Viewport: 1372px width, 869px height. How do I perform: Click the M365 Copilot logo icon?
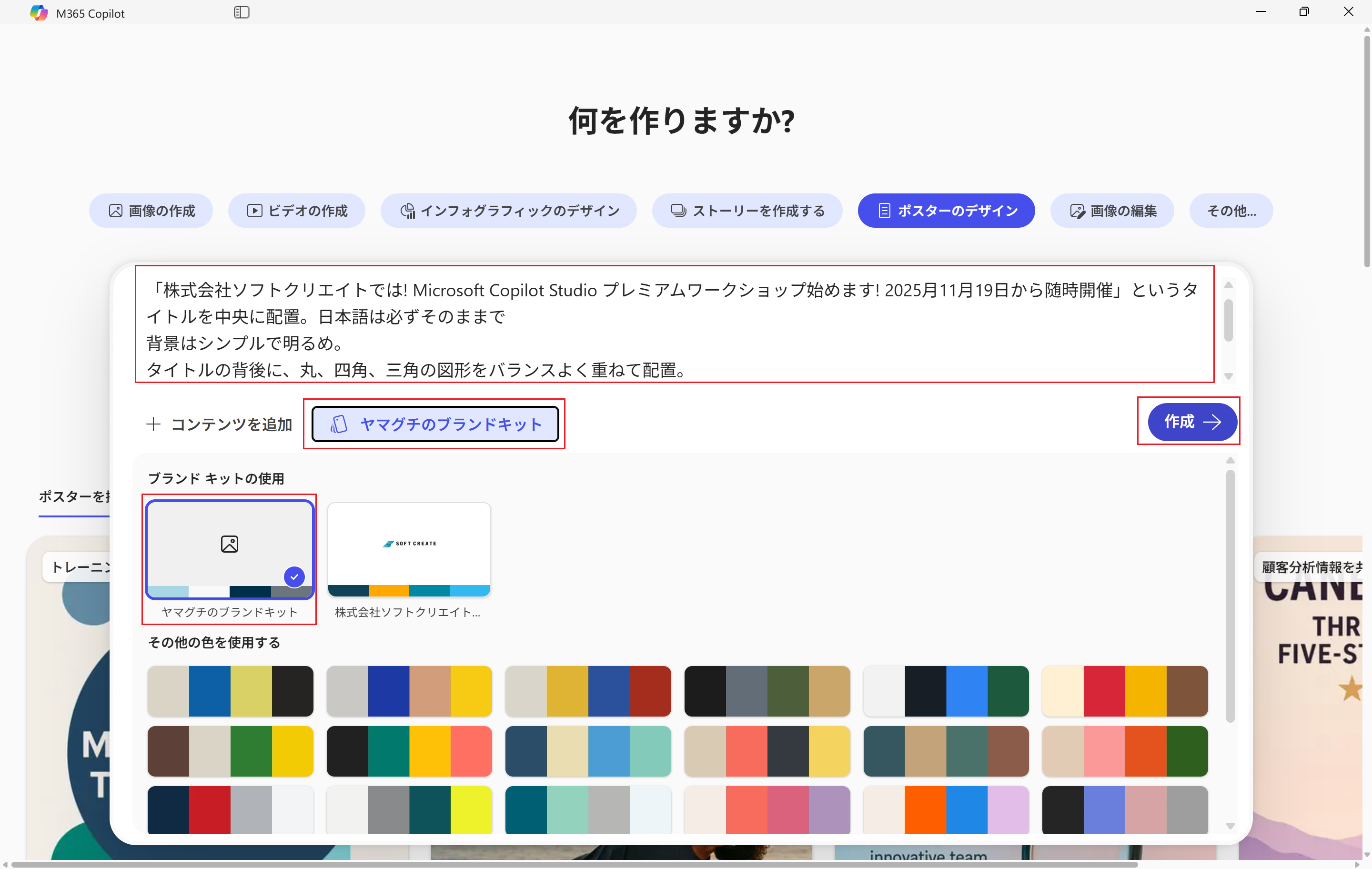(x=39, y=12)
